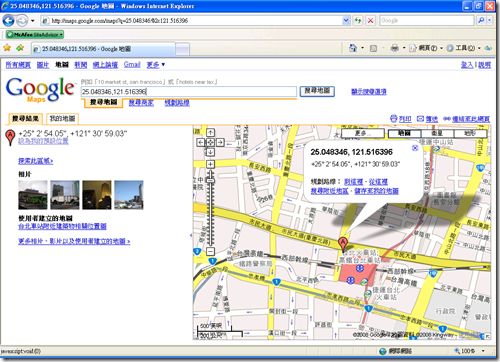Click the Stop loading X icon
Viewport: 500px width, 362px height.
pos(370,21)
